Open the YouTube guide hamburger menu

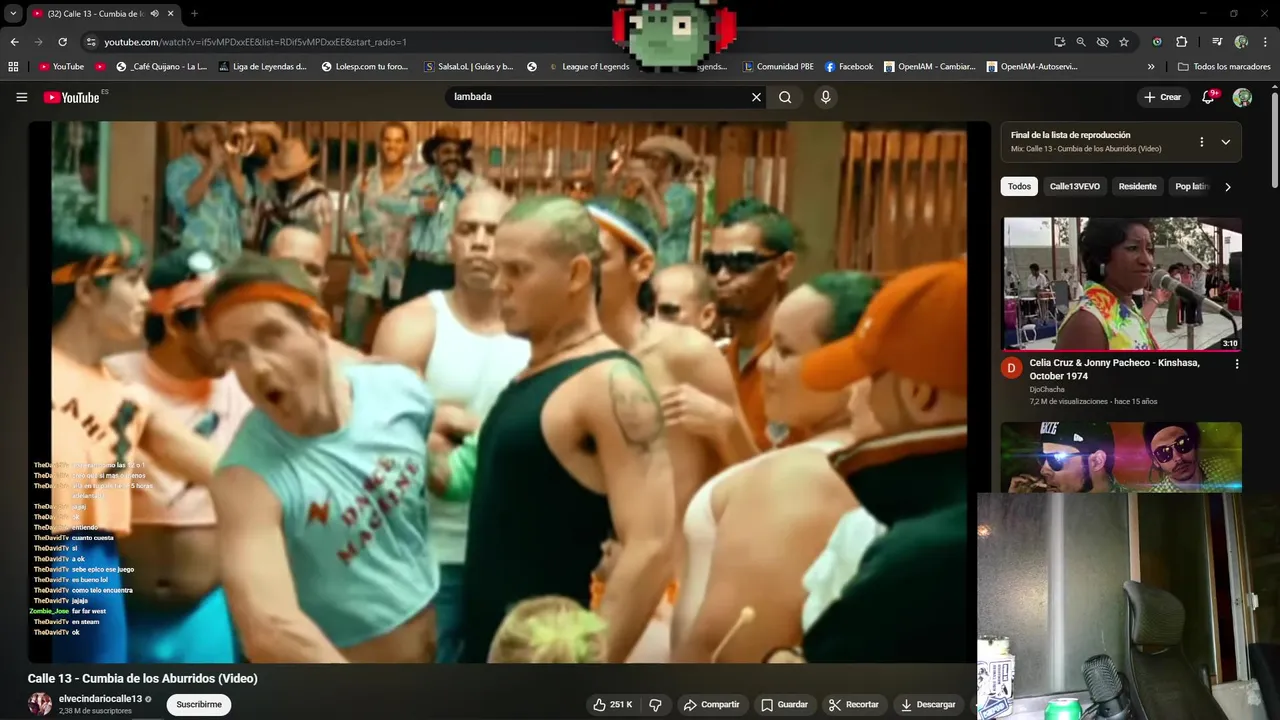[x=21, y=97]
